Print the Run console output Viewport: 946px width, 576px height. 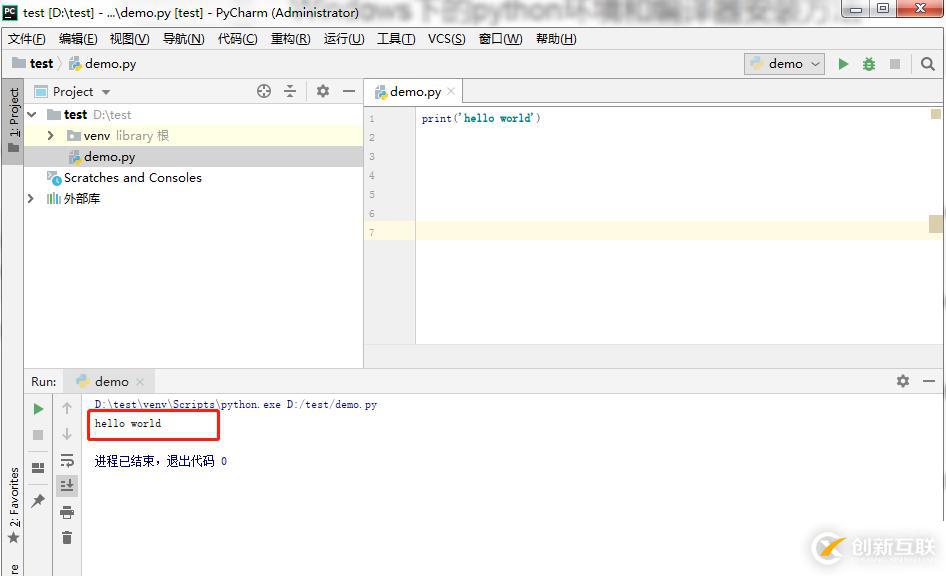click(67, 513)
